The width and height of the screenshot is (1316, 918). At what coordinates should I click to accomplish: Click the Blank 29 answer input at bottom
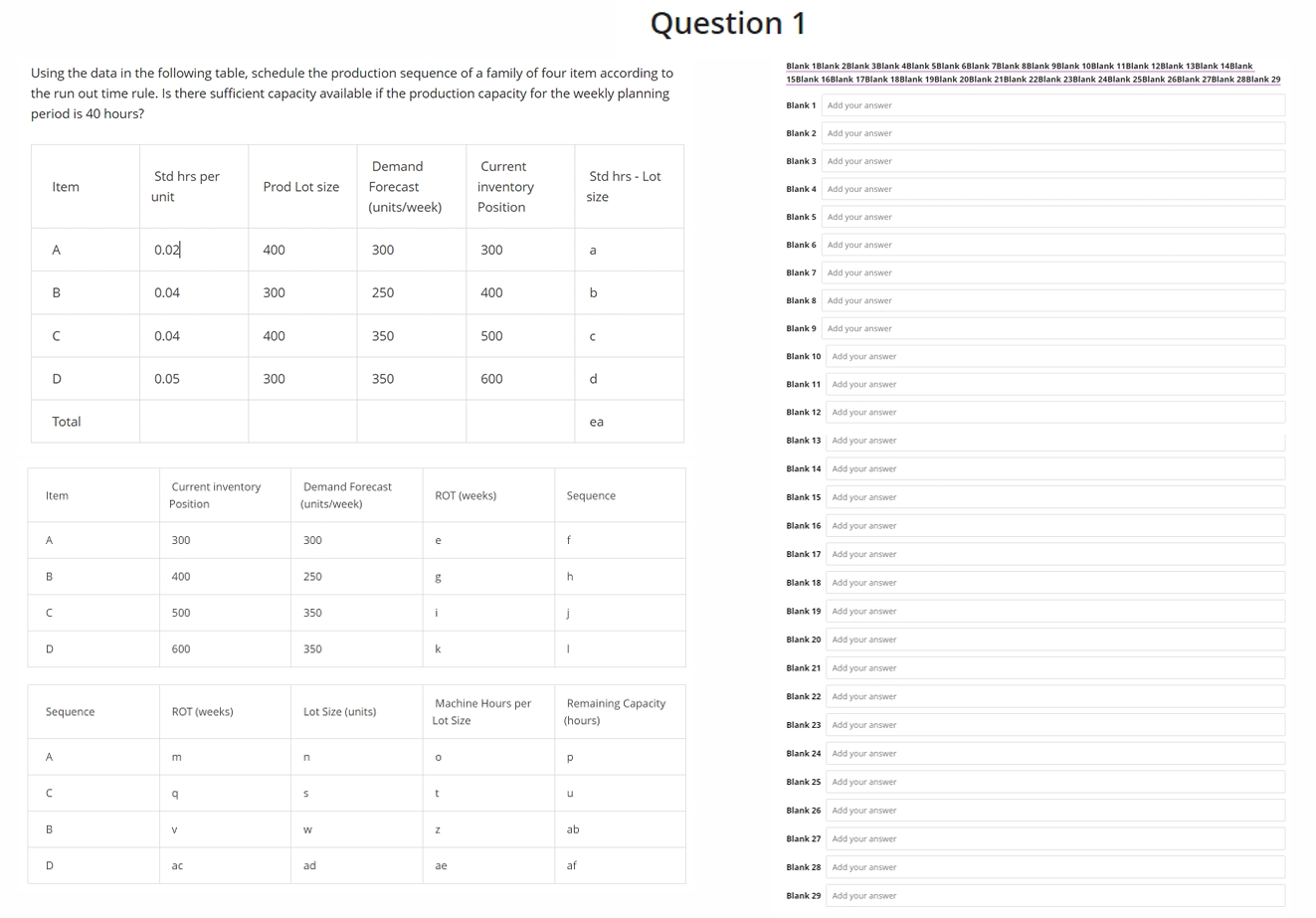[x=1054, y=895]
